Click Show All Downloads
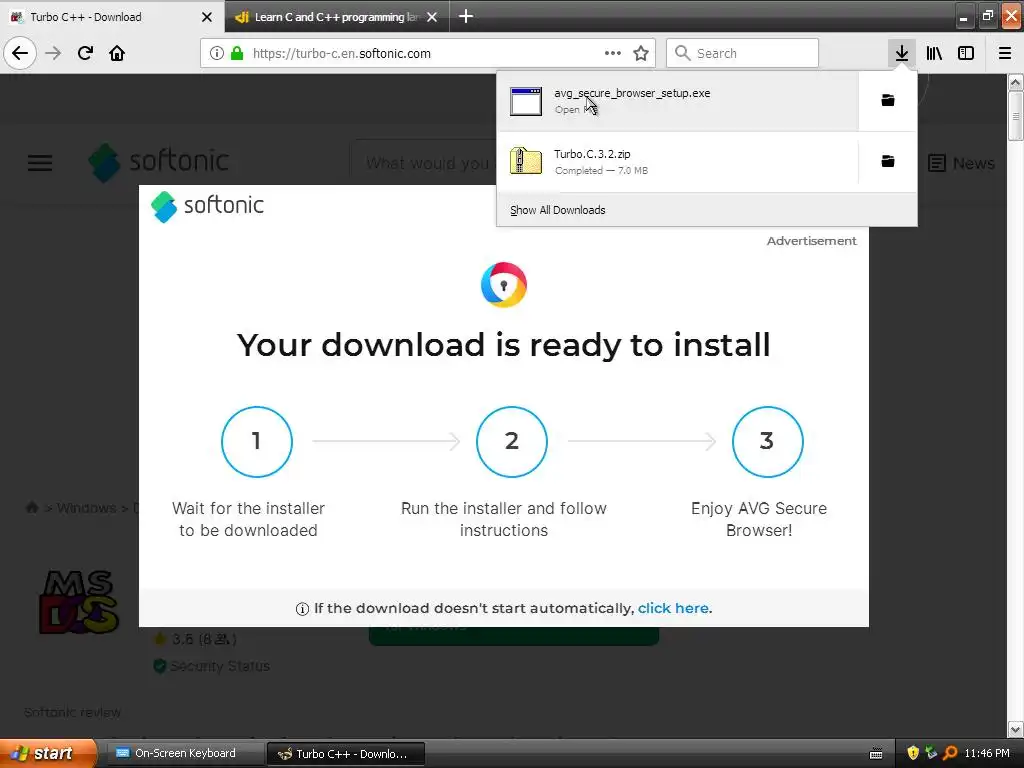This screenshot has width=1024, height=768. point(558,210)
